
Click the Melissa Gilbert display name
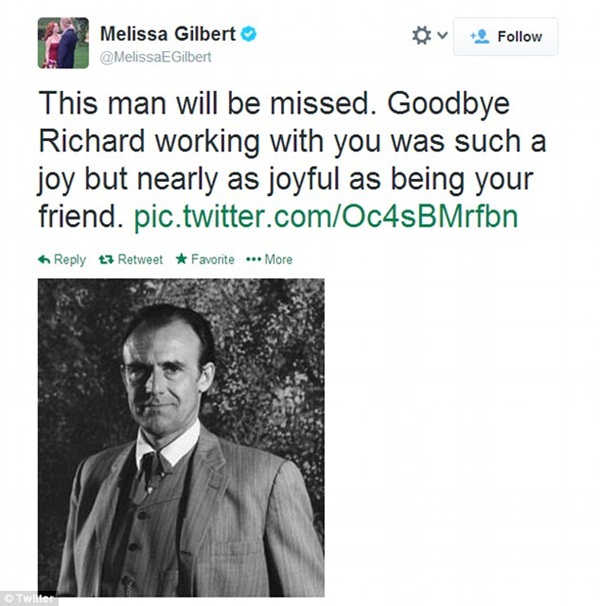click(168, 34)
